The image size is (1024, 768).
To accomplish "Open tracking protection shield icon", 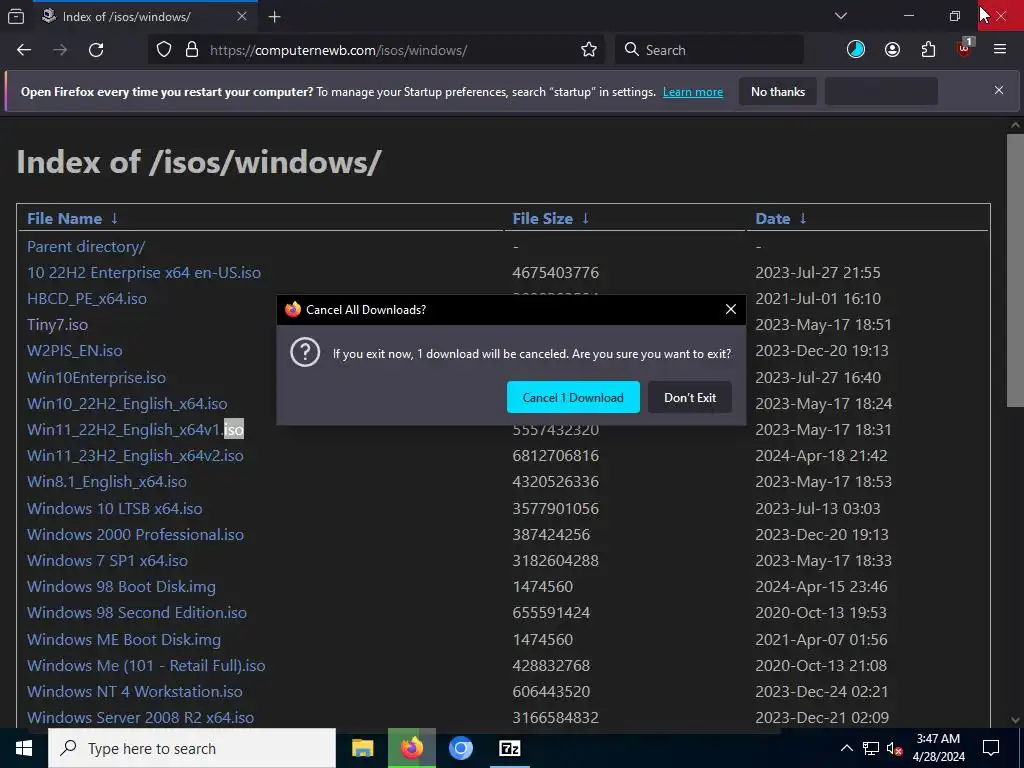I will click(x=164, y=50).
